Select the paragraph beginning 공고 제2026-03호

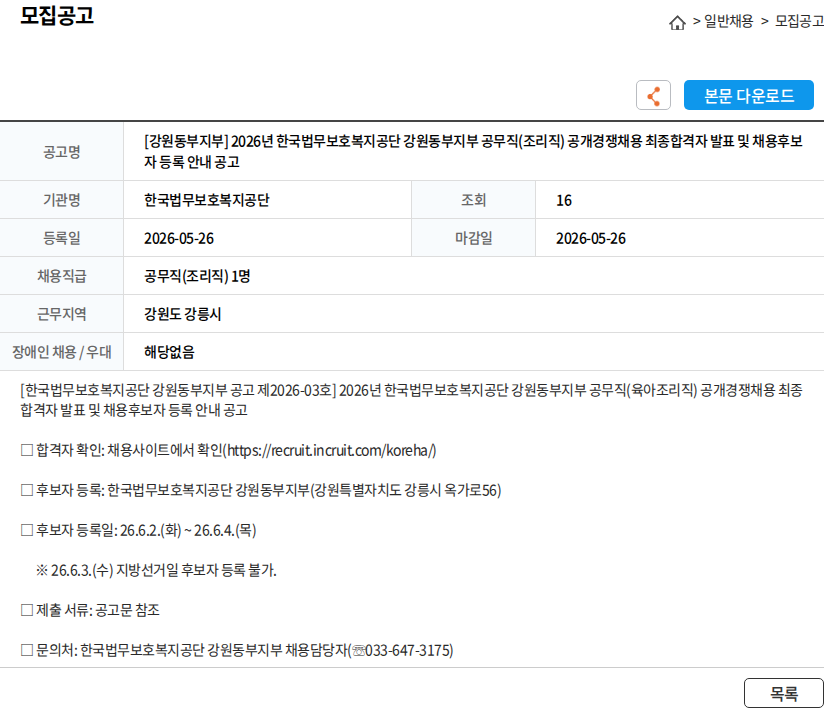point(411,400)
